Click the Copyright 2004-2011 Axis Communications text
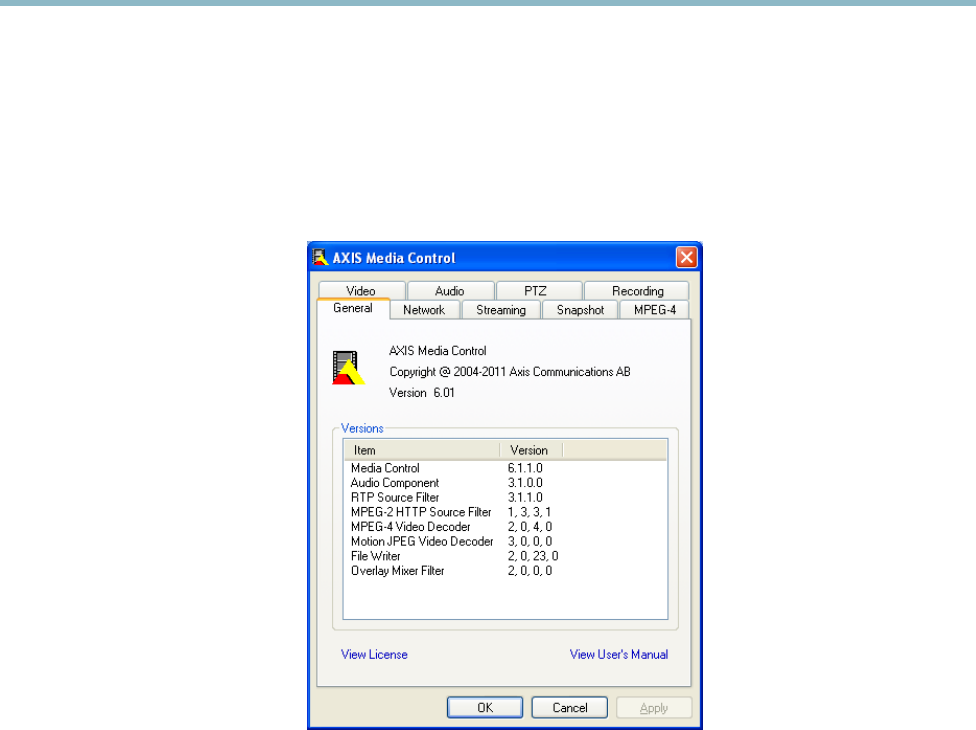Image resolution: width=976 pixels, height=730 pixels. 510,372
